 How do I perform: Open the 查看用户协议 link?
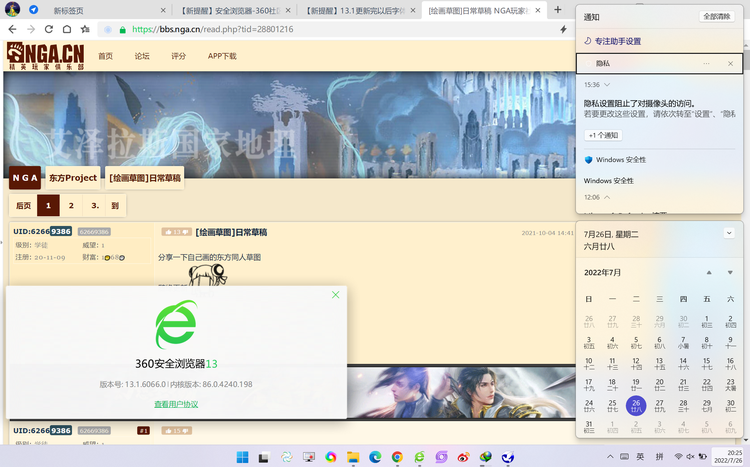(176, 404)
